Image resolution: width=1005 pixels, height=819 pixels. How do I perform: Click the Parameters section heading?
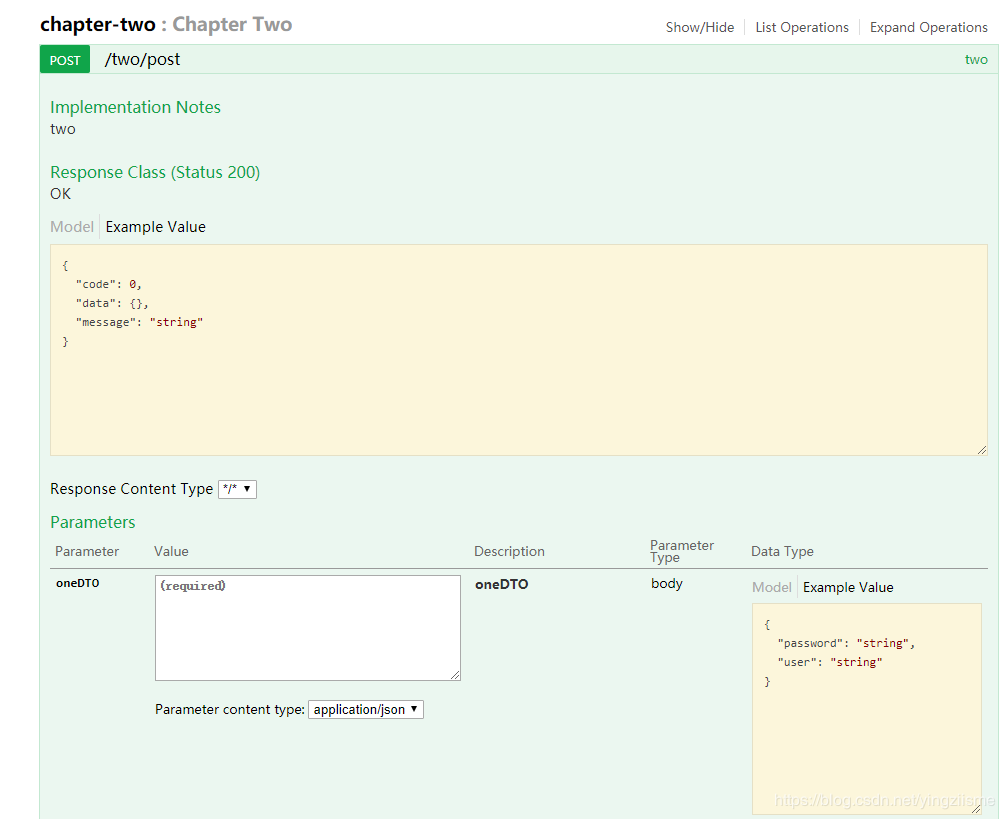pos(92,522)
